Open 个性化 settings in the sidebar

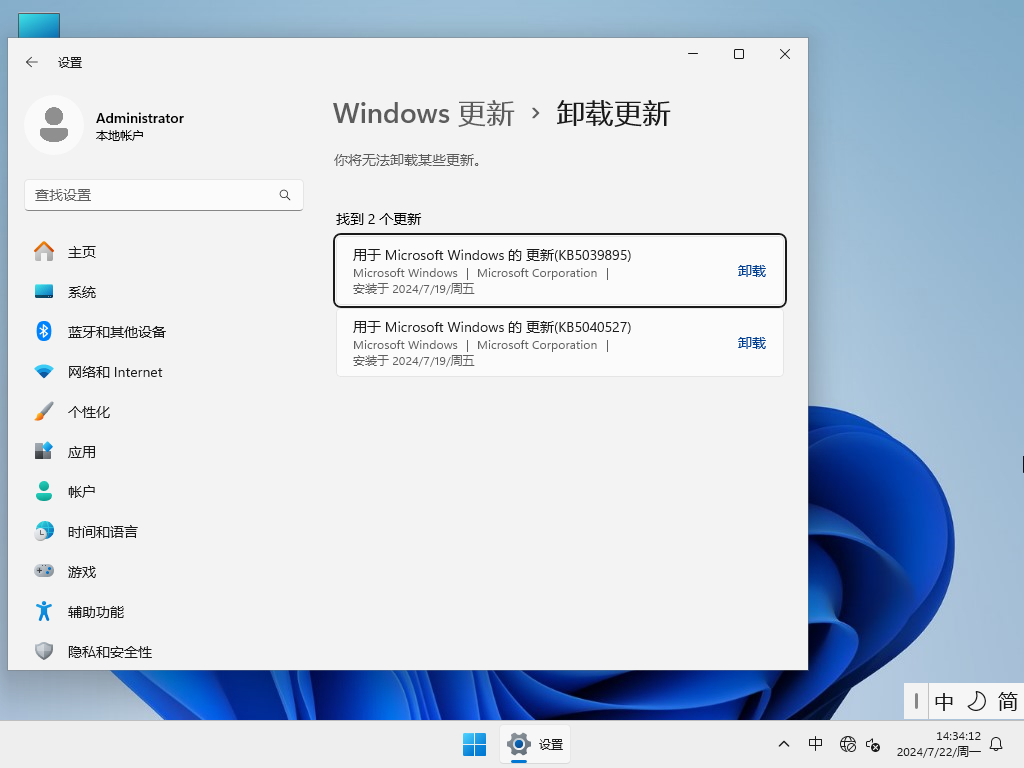coord(90,411)
